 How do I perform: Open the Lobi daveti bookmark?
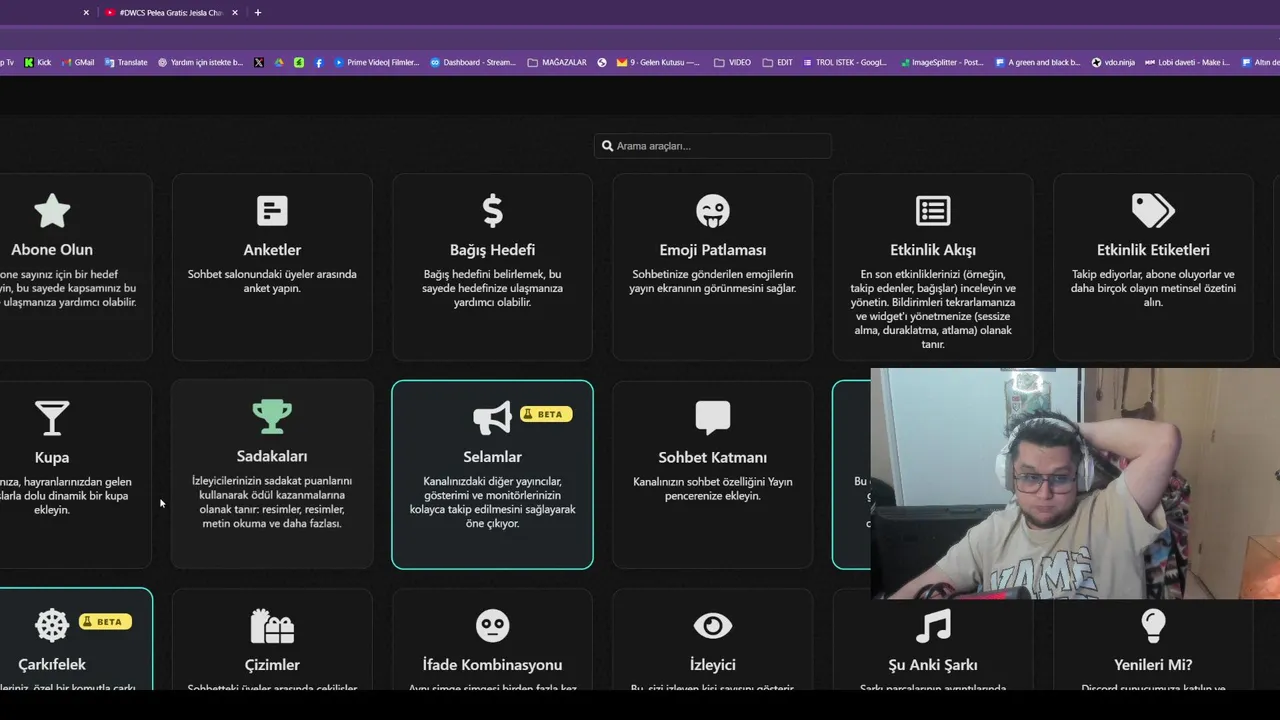pos(1187,62)
